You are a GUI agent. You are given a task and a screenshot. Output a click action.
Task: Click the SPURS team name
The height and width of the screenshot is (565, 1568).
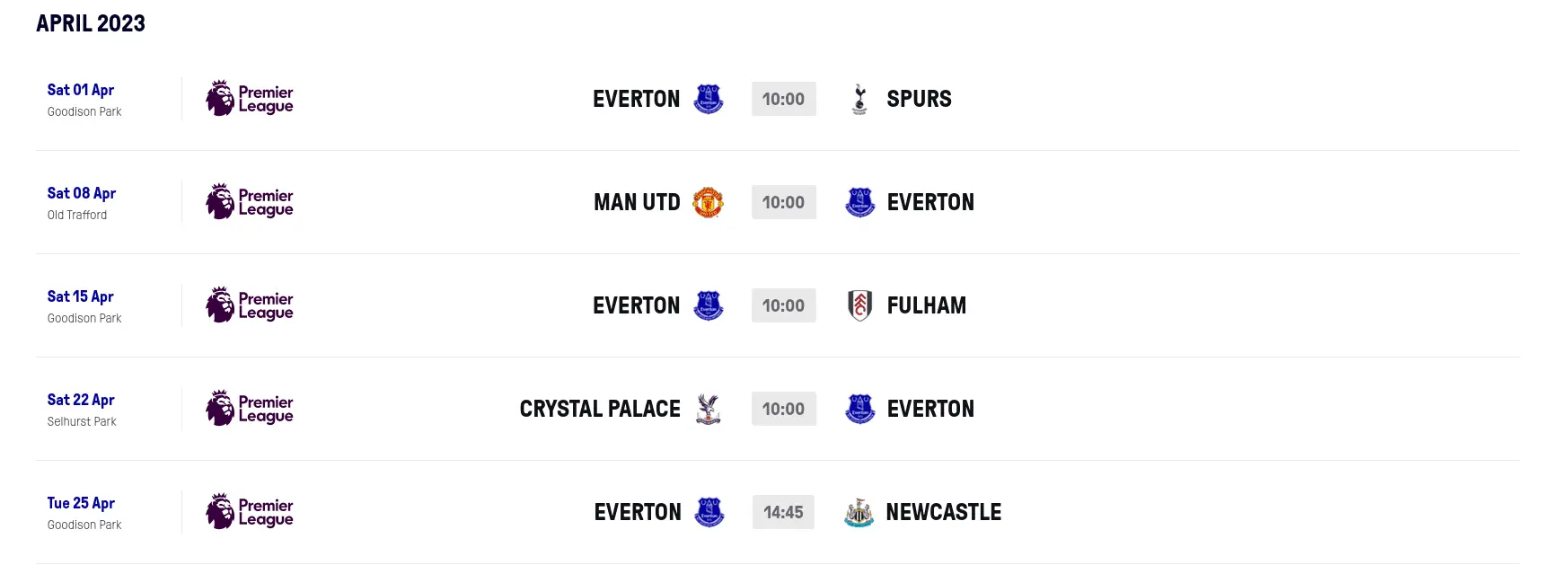919,99
